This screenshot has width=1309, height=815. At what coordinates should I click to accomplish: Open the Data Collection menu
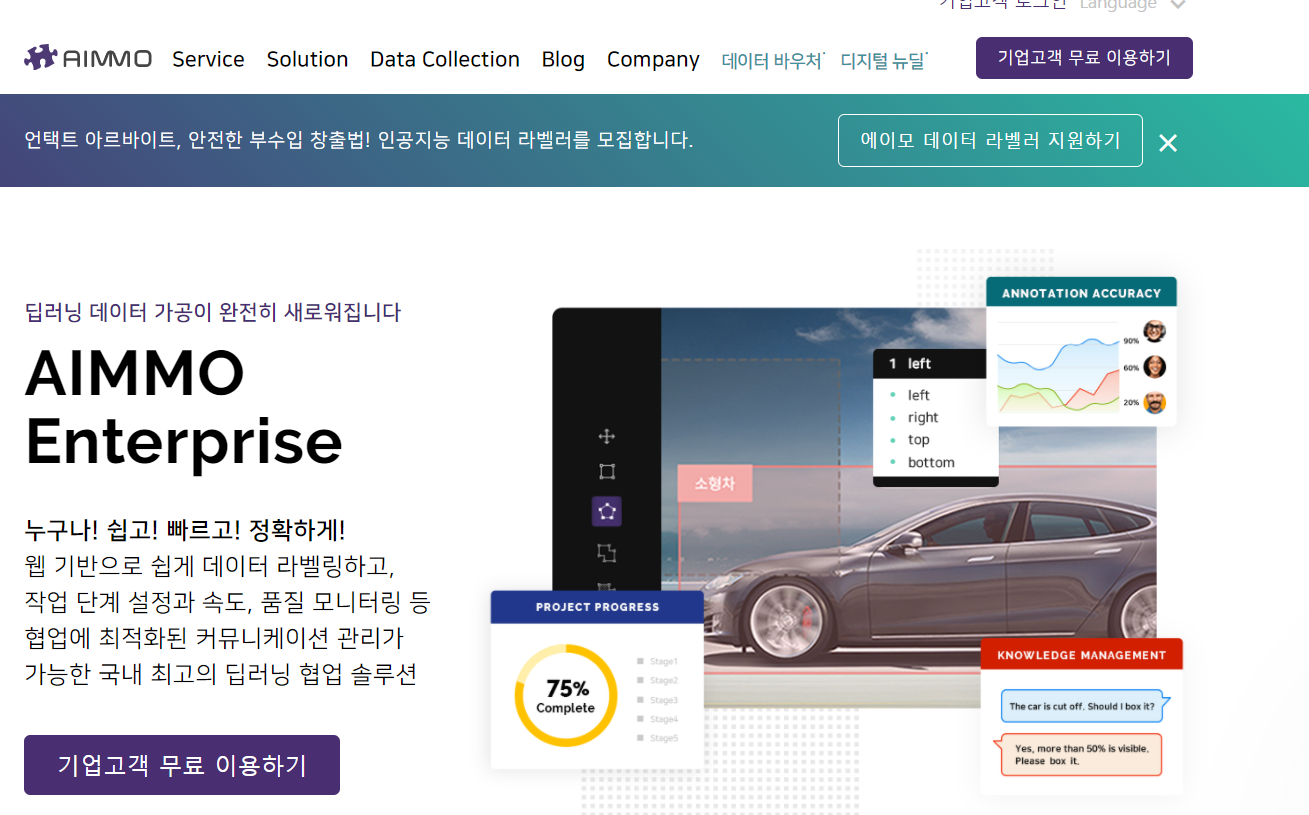pos(445,59)
